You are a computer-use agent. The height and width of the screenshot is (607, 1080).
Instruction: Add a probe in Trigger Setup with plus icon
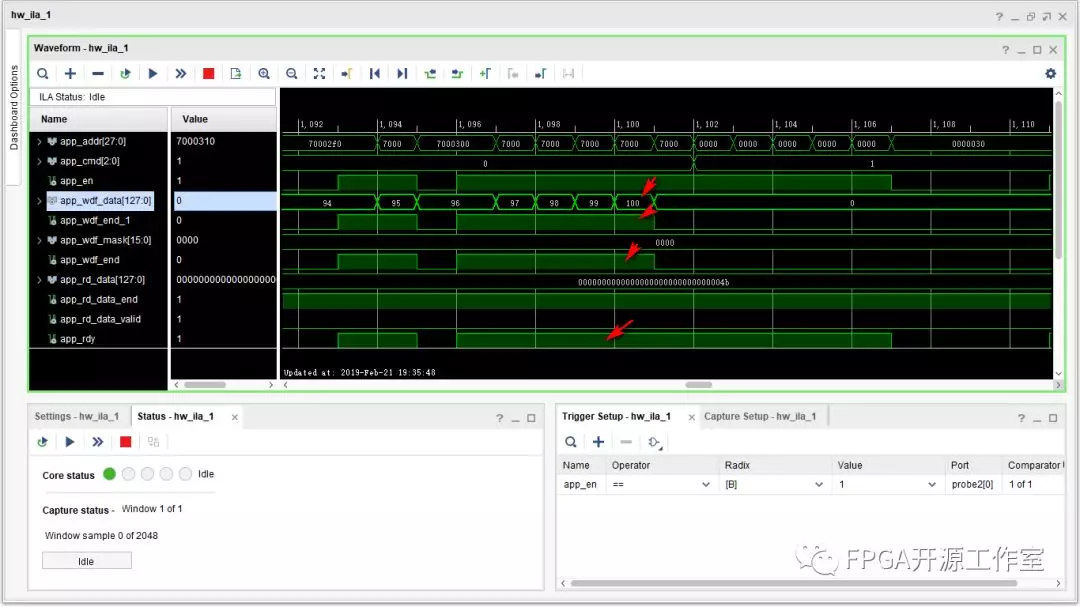pos(598,441)
